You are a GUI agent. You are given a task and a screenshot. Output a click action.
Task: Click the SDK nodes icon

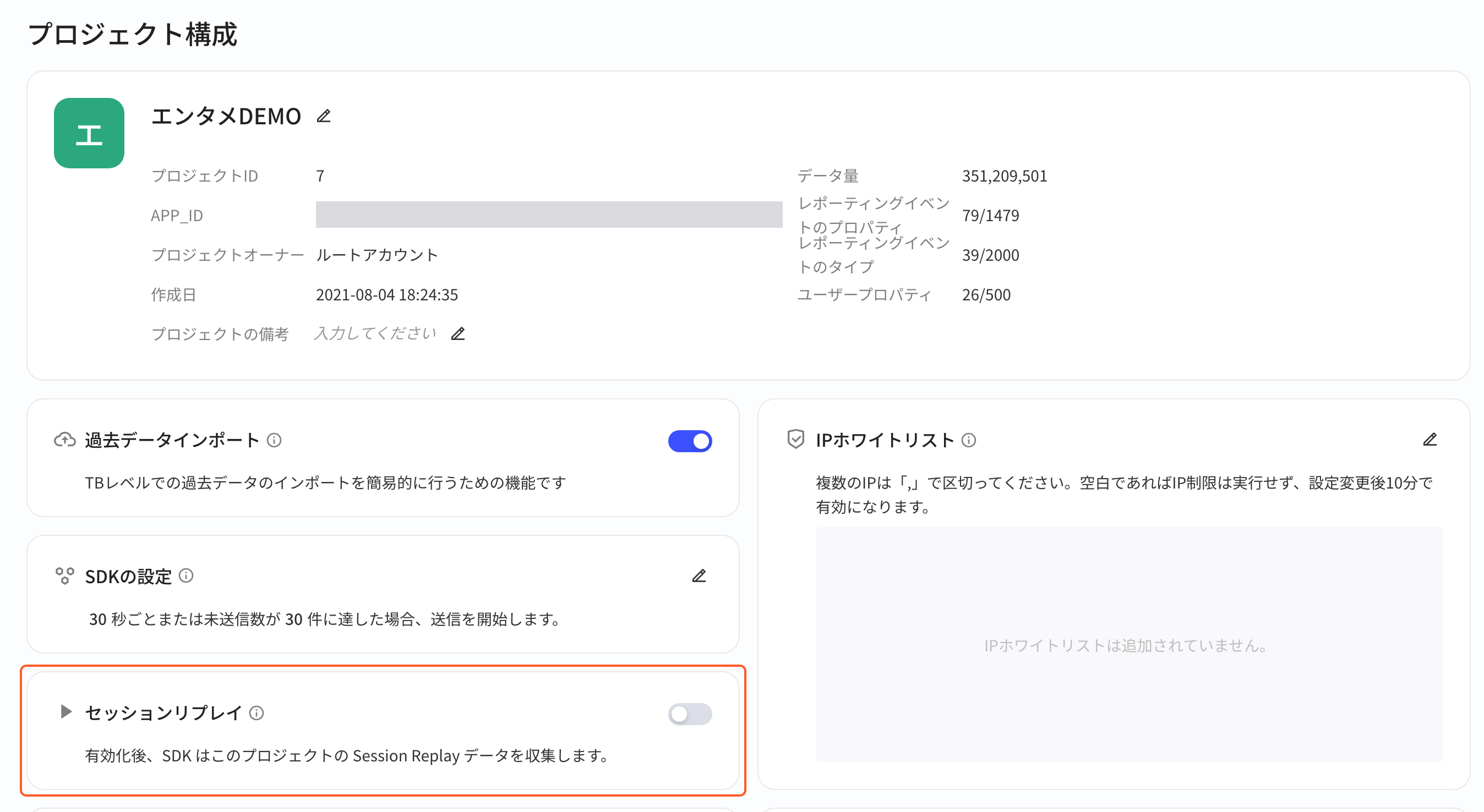(64, 576)
